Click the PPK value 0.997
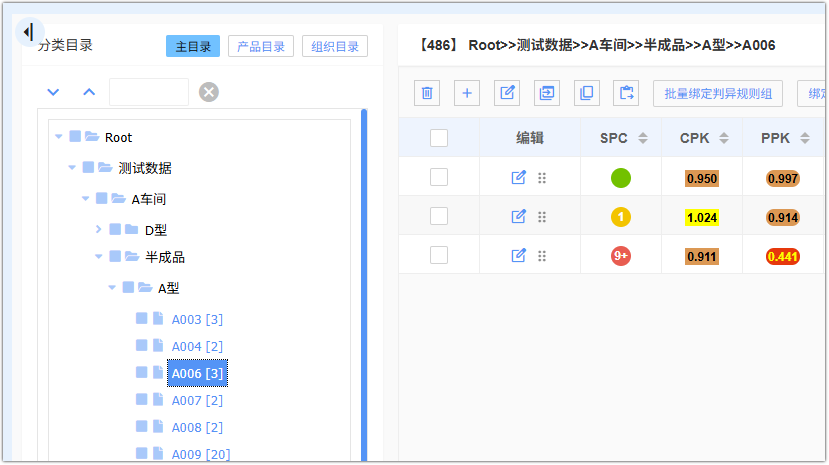This screenshot has width=829, height=465. (x=782, y=179)
